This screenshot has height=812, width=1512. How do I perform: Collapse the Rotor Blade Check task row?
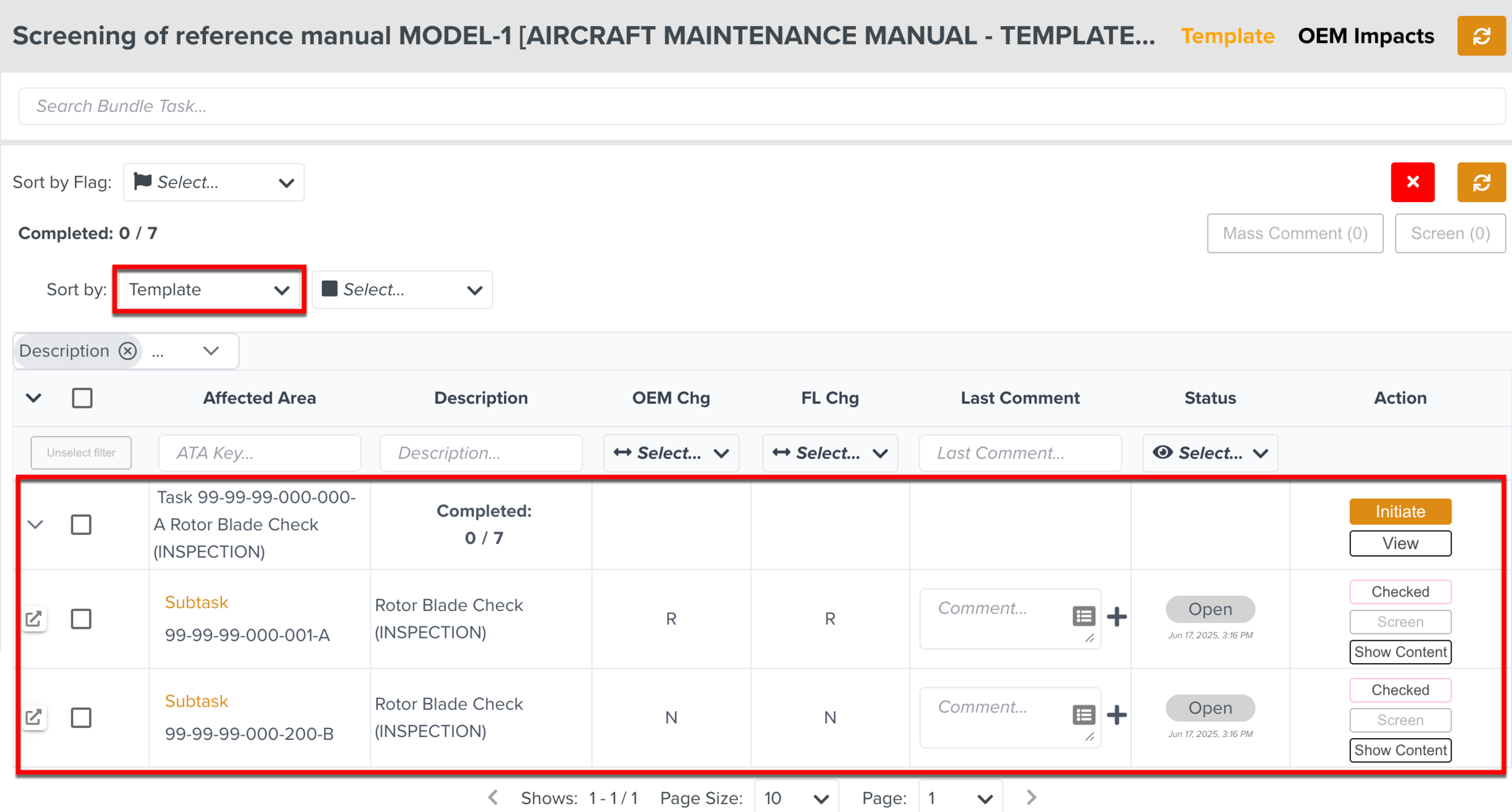coord(36,525)
